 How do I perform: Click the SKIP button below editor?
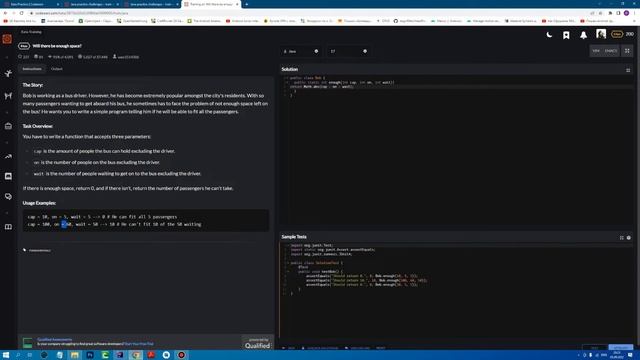tap(289, 348)
